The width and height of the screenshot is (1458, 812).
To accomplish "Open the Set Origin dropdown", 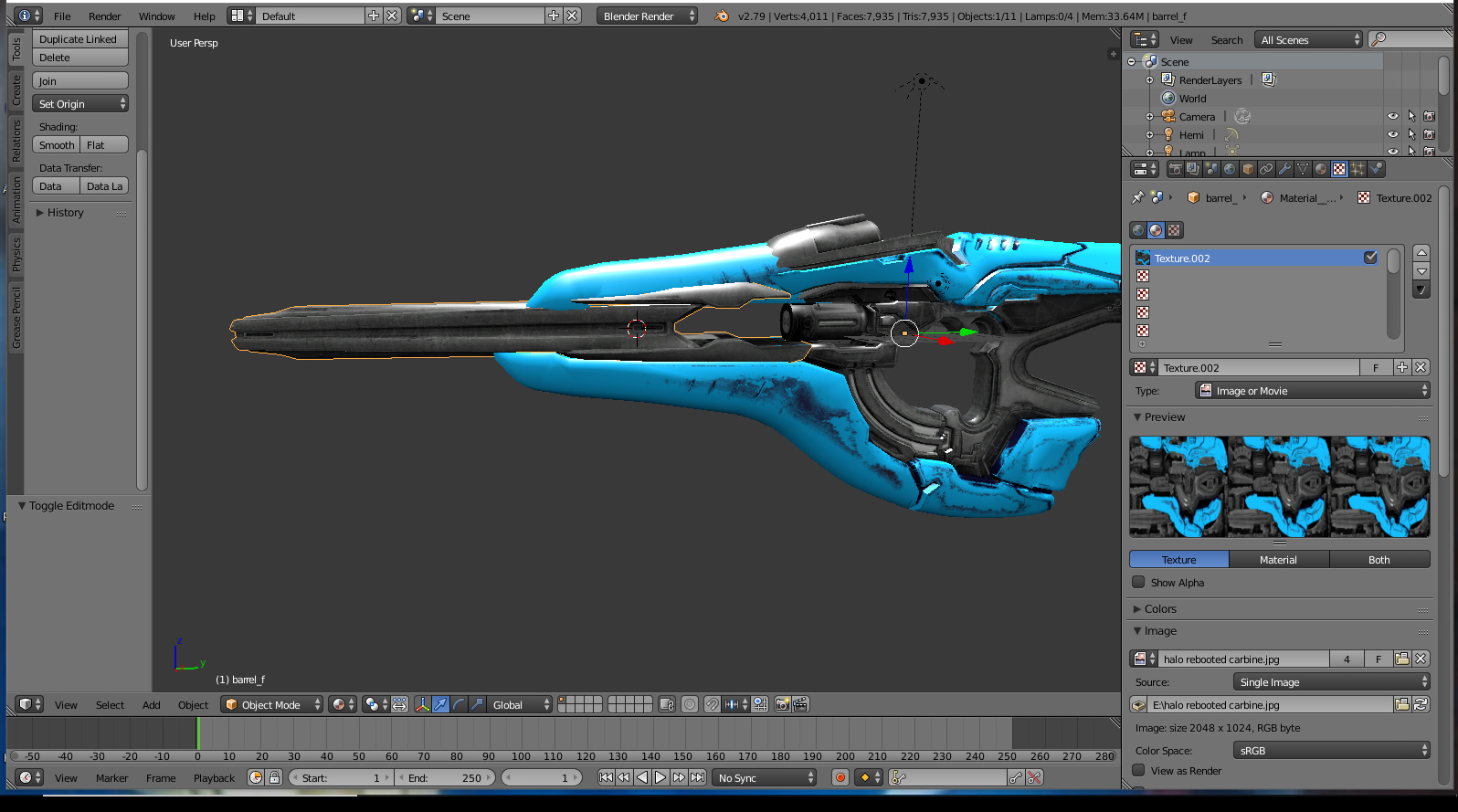I will tap(80, 104).
